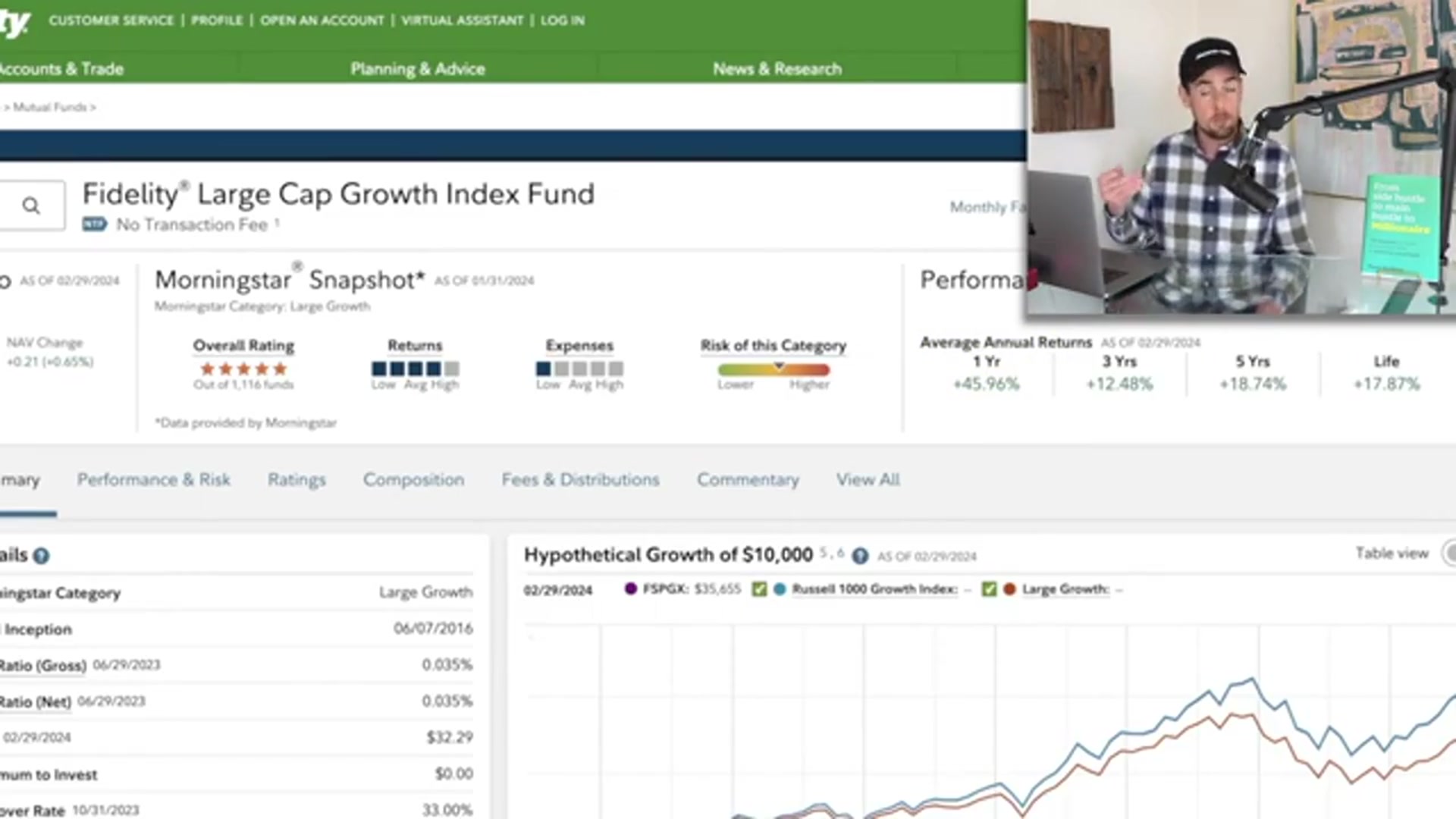Viewport: 1456px width, 819px height.
Task: Click Mutual Funds breadcrumb link
Action: pyautogui.click(x=50, y=107)
